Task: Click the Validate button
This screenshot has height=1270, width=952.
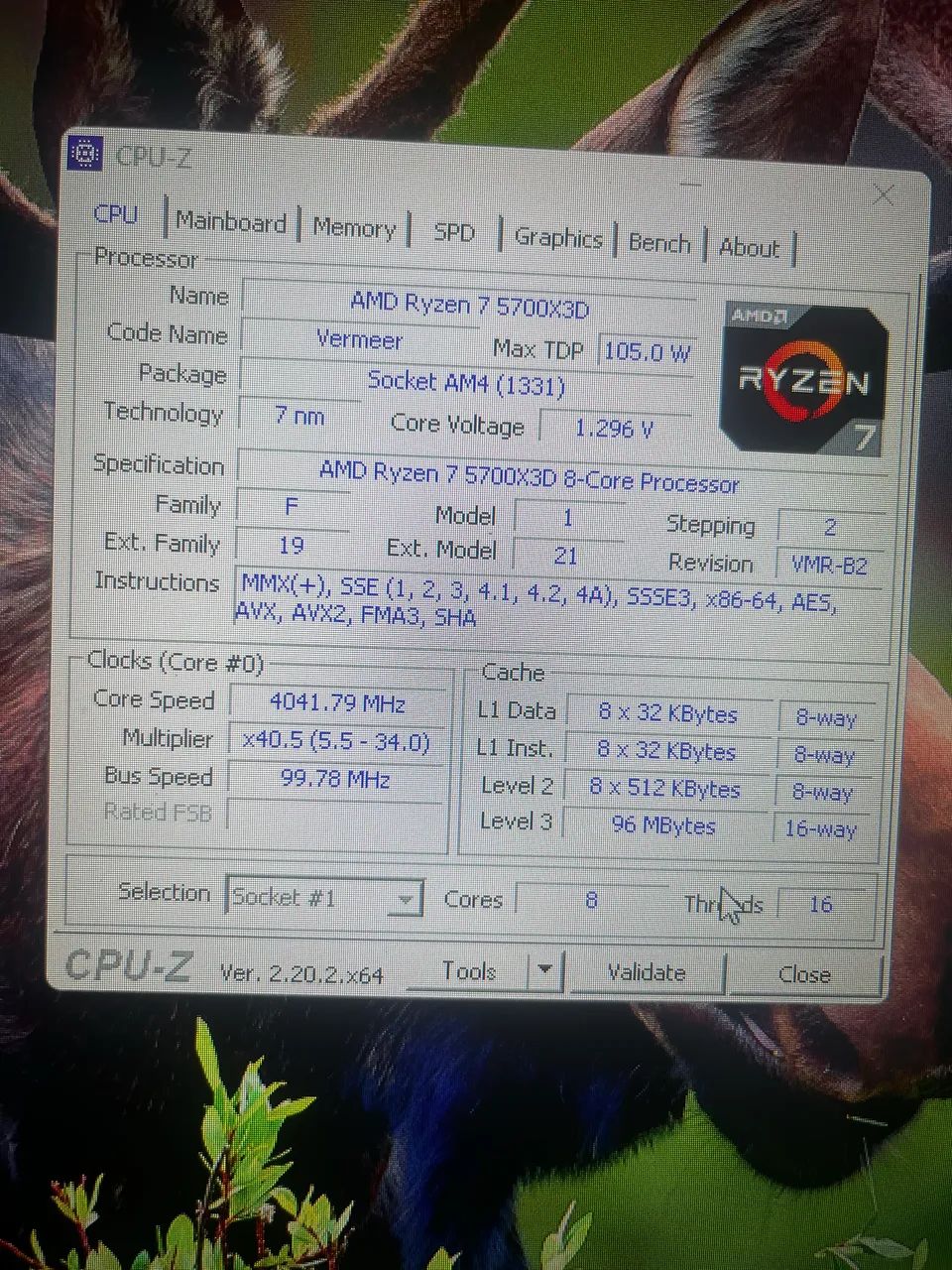Action: tap(647, 972)
